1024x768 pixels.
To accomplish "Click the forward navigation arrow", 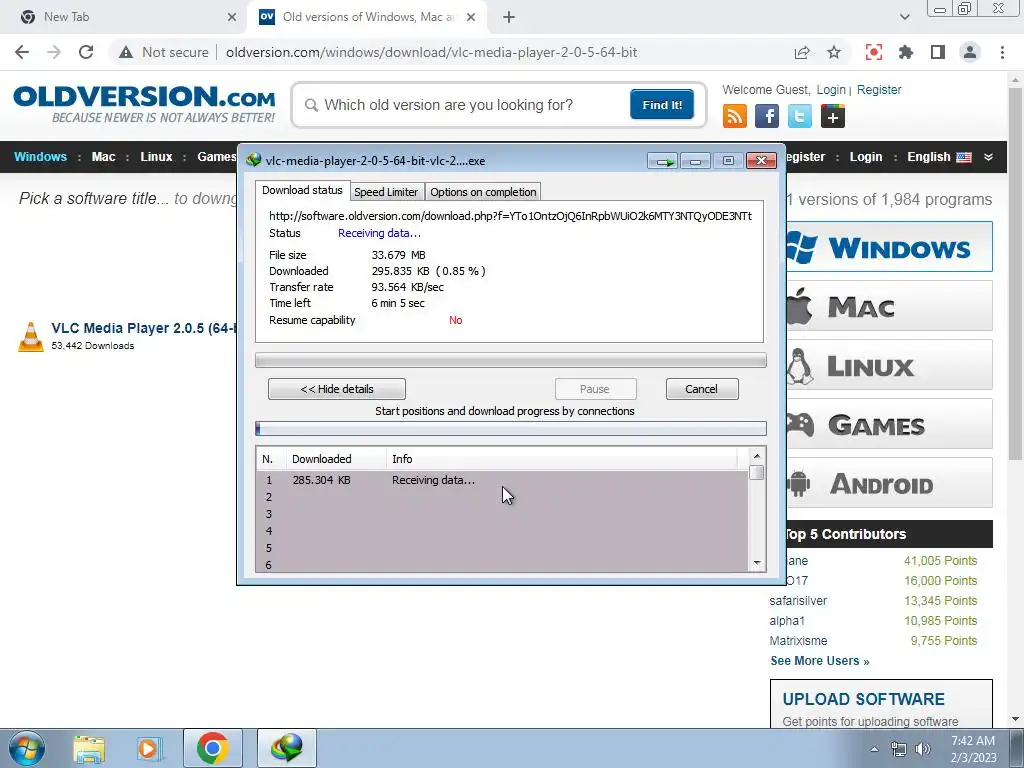I will pos(54,52).
